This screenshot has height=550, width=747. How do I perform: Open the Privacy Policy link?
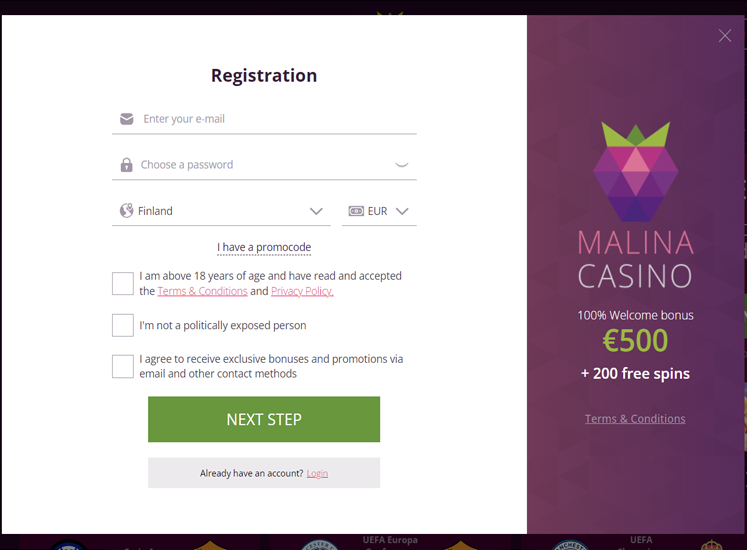pos(302,291)
